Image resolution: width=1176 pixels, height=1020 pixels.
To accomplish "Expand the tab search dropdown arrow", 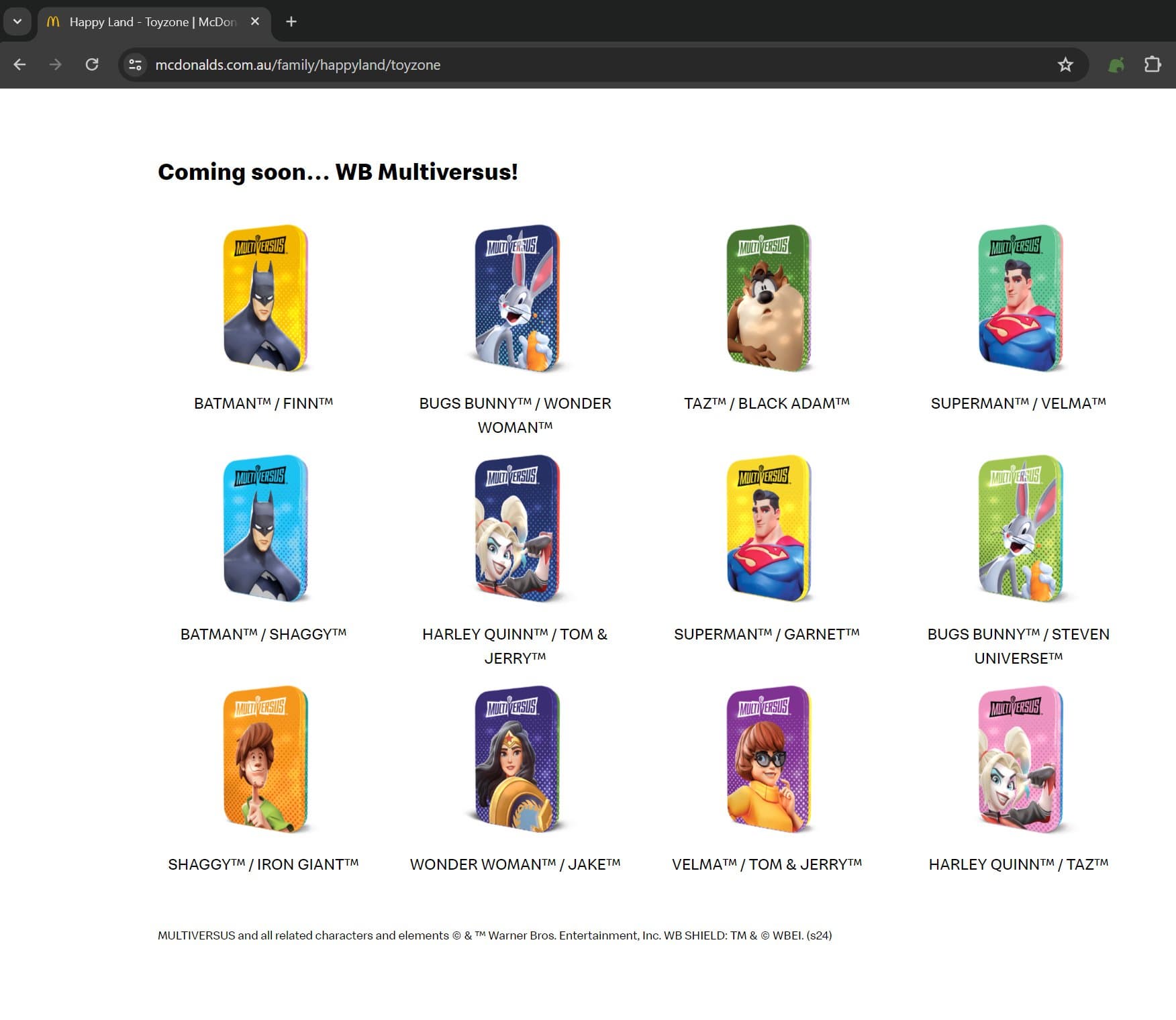I will 17,21.
